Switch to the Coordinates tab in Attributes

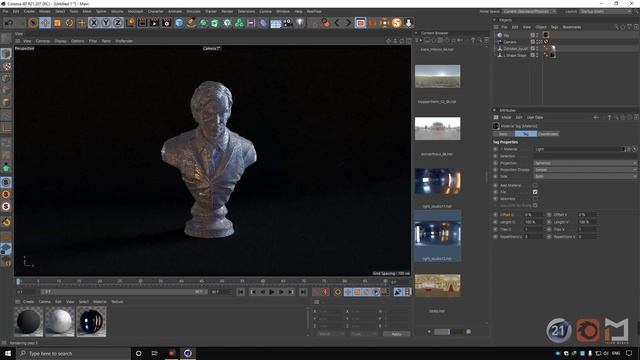(548, 134)
